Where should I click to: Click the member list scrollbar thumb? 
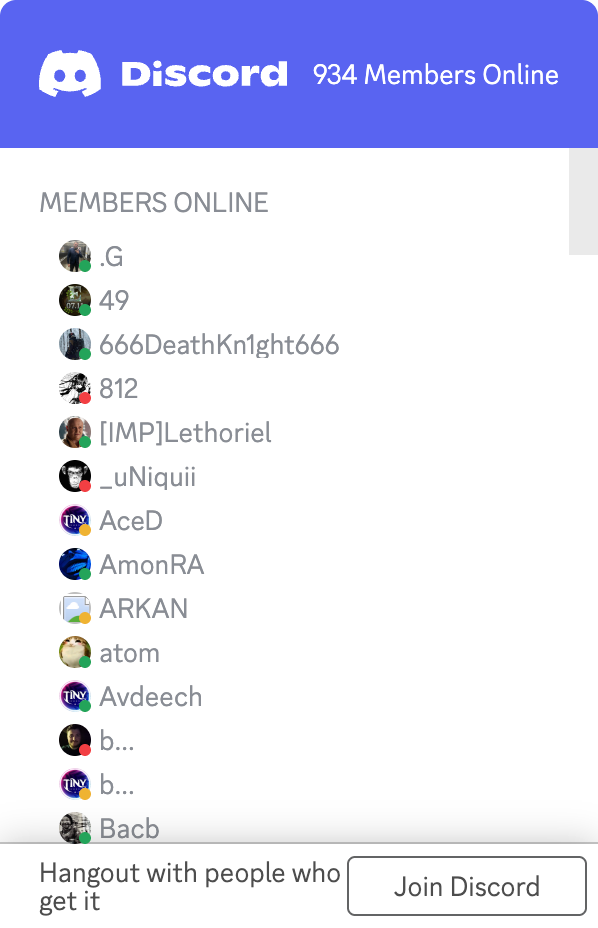[583, 201]
